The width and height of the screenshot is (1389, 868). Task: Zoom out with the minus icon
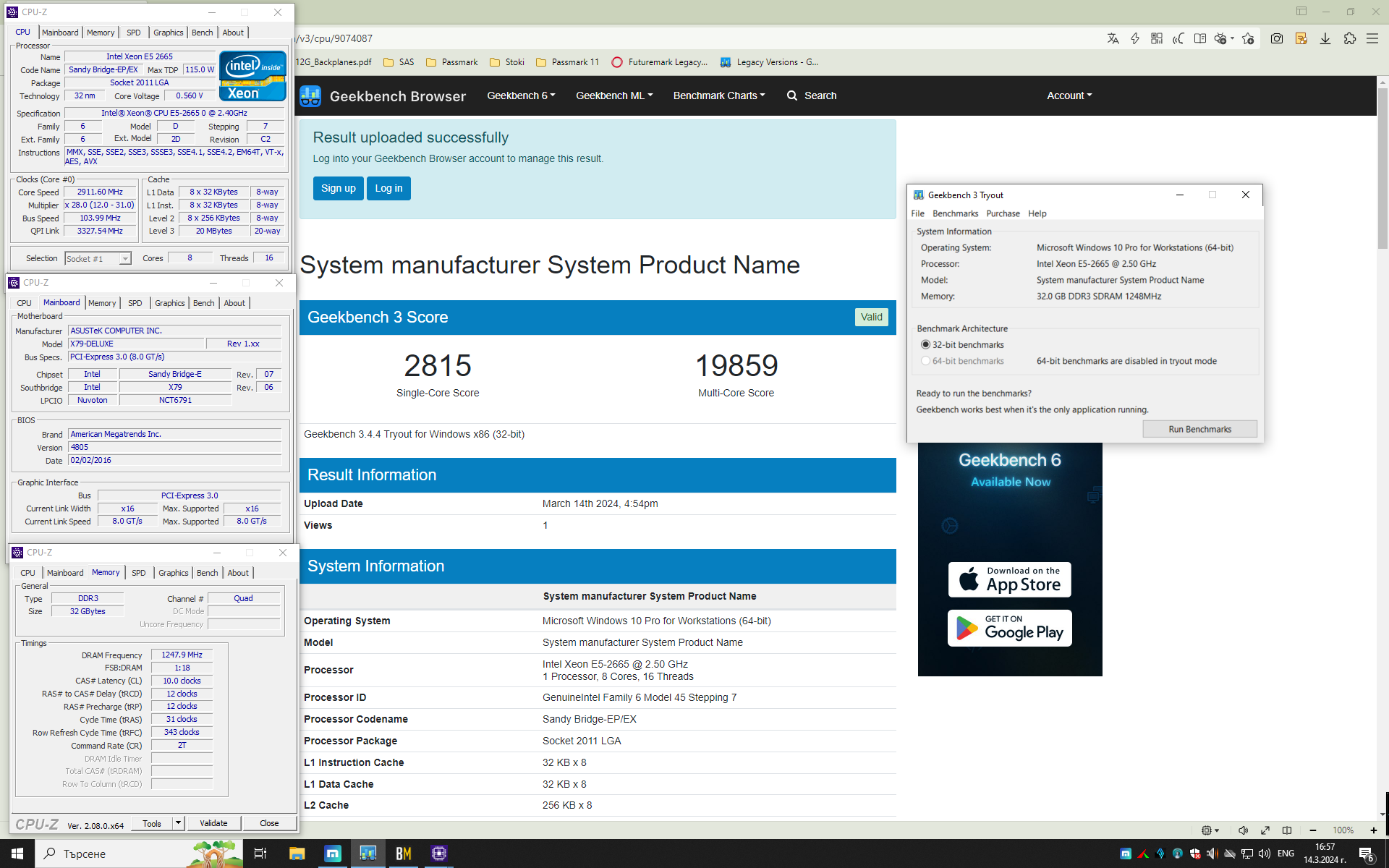coord(1313,830)
